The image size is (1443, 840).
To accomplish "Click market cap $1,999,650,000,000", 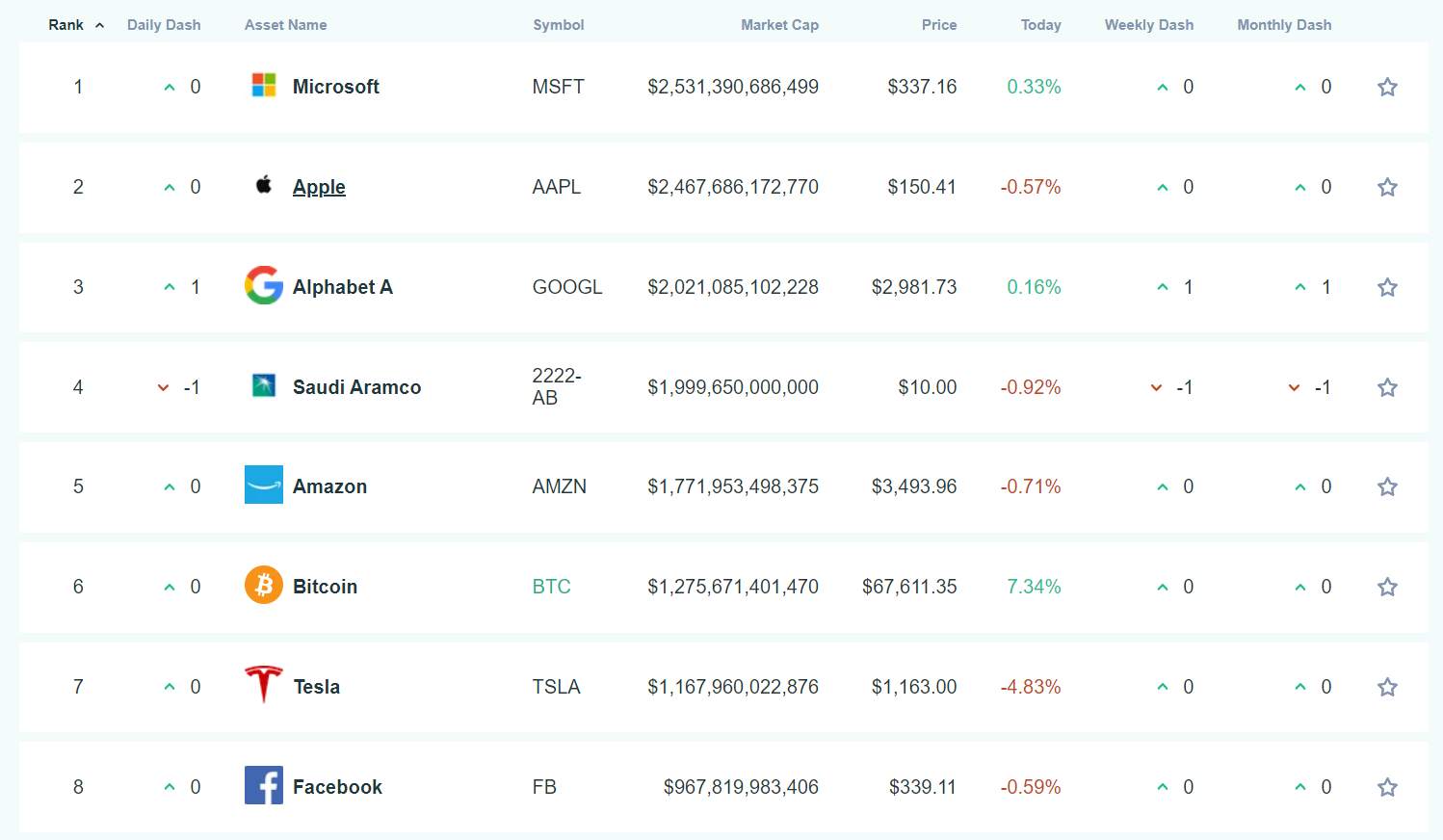I will point(733,387).
